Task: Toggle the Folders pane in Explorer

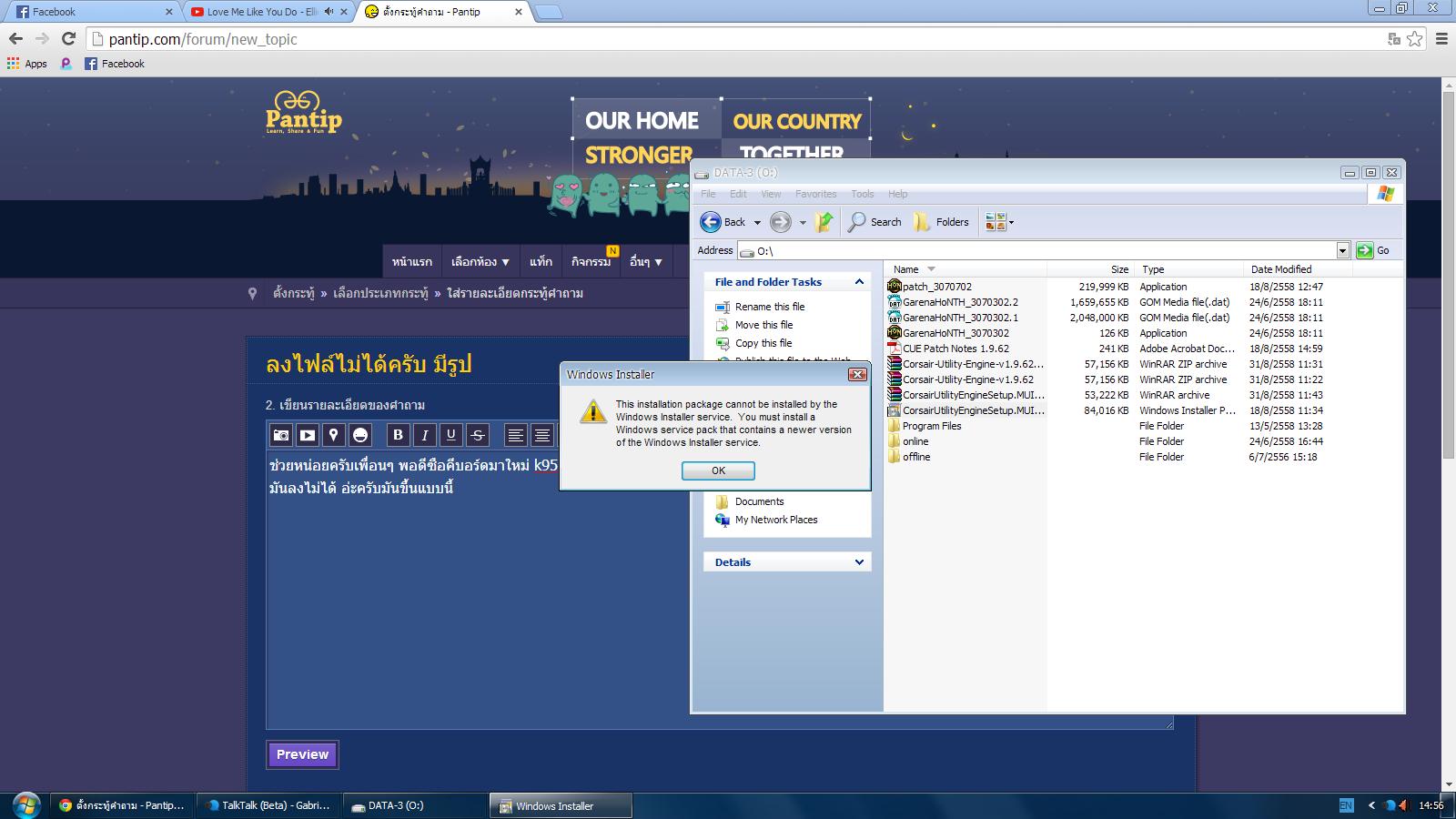Action: [941, 222]
